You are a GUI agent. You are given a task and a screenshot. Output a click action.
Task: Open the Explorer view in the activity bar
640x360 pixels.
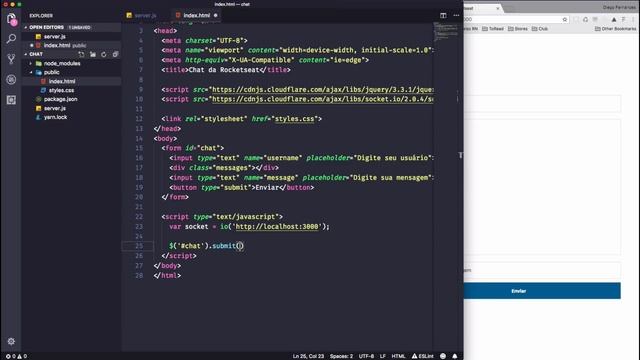click(11, 19)
